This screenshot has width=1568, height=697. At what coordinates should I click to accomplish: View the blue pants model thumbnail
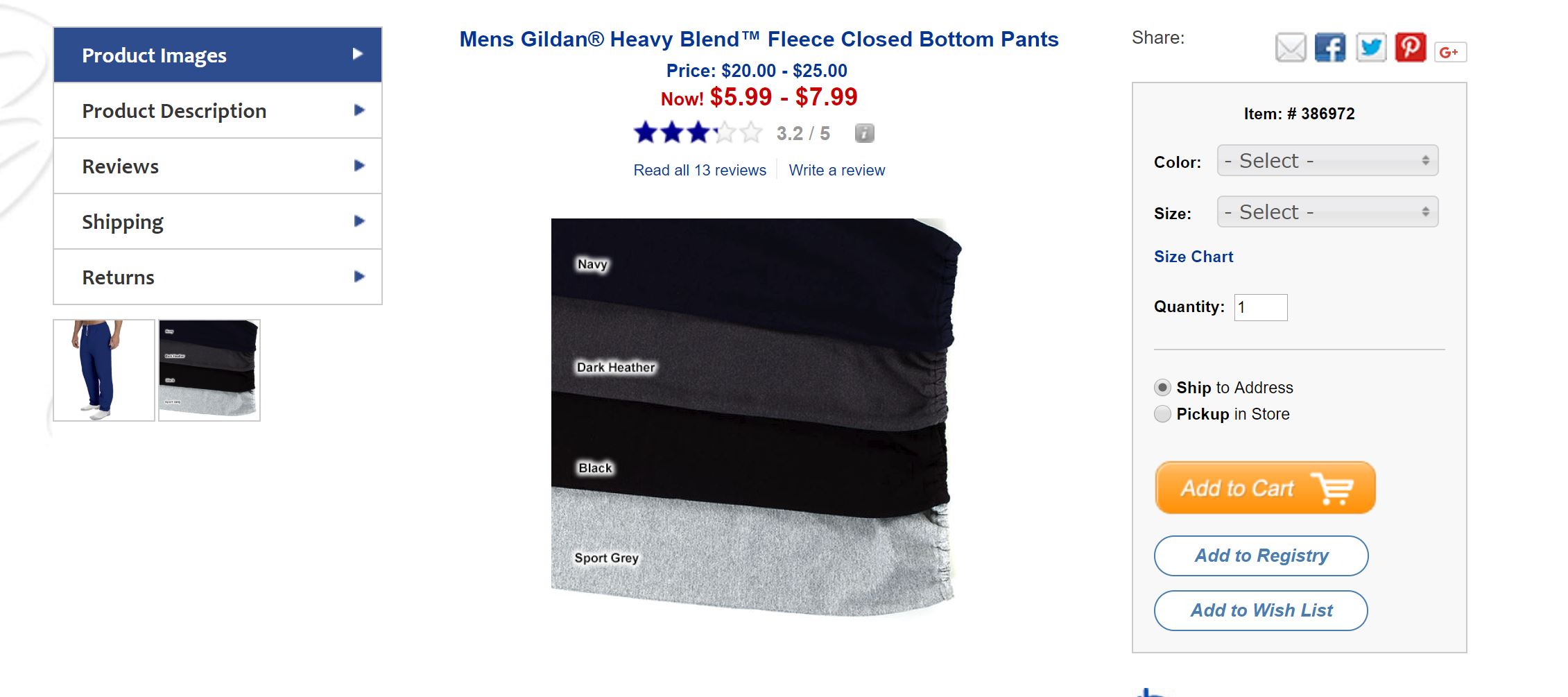coord(104,370)
